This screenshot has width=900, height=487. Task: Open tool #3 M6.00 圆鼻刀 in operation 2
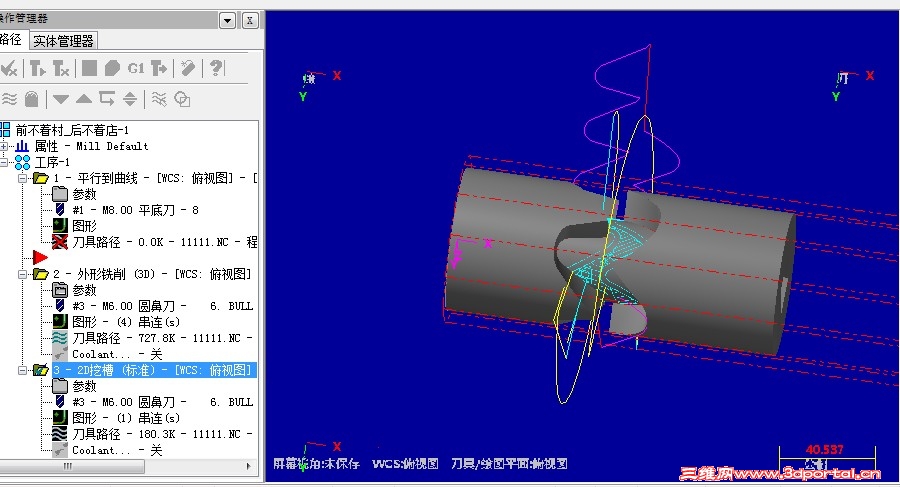click(162, 307)
